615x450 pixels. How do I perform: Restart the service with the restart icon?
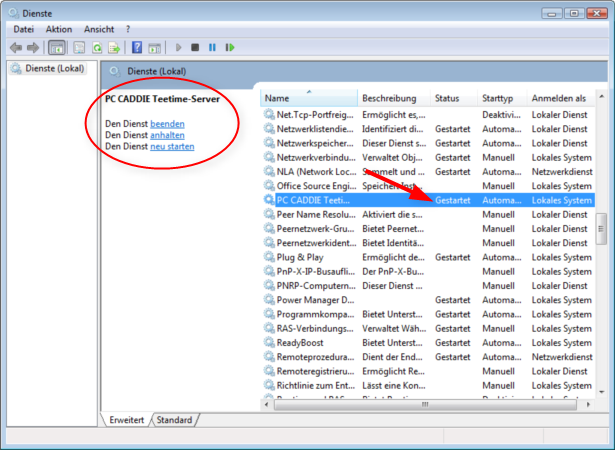(x=229, y=47)
